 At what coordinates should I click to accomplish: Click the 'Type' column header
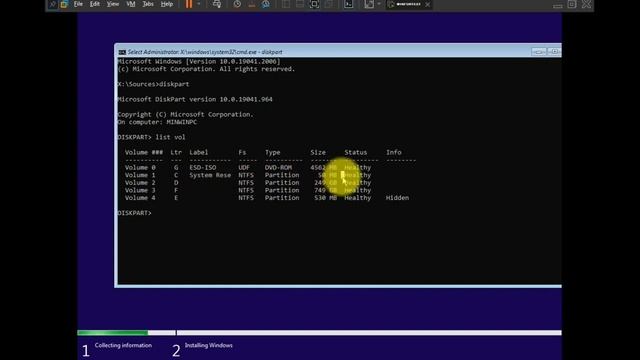point(273,152)
